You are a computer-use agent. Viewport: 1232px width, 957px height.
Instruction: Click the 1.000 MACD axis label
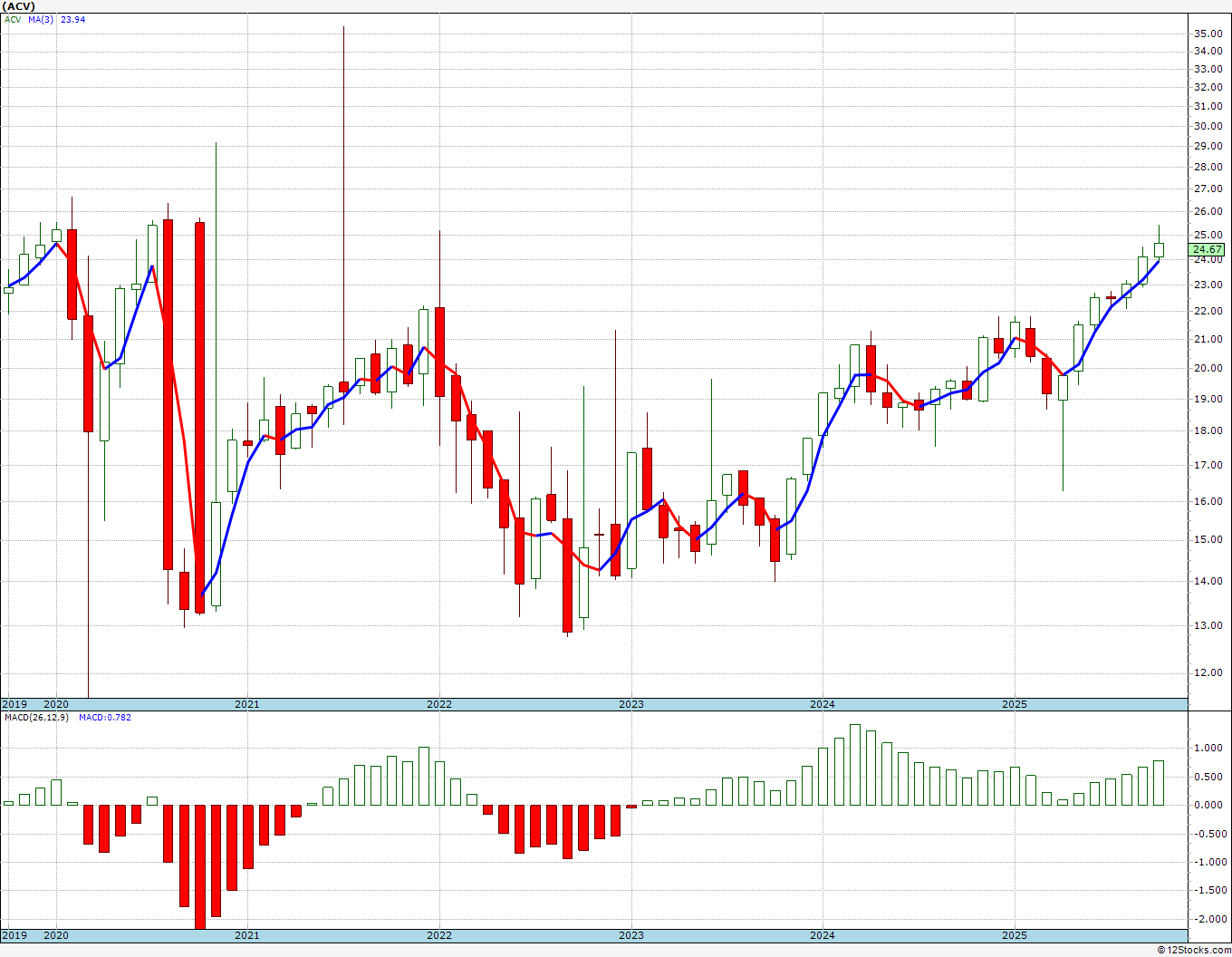(x=1209, y=748)
